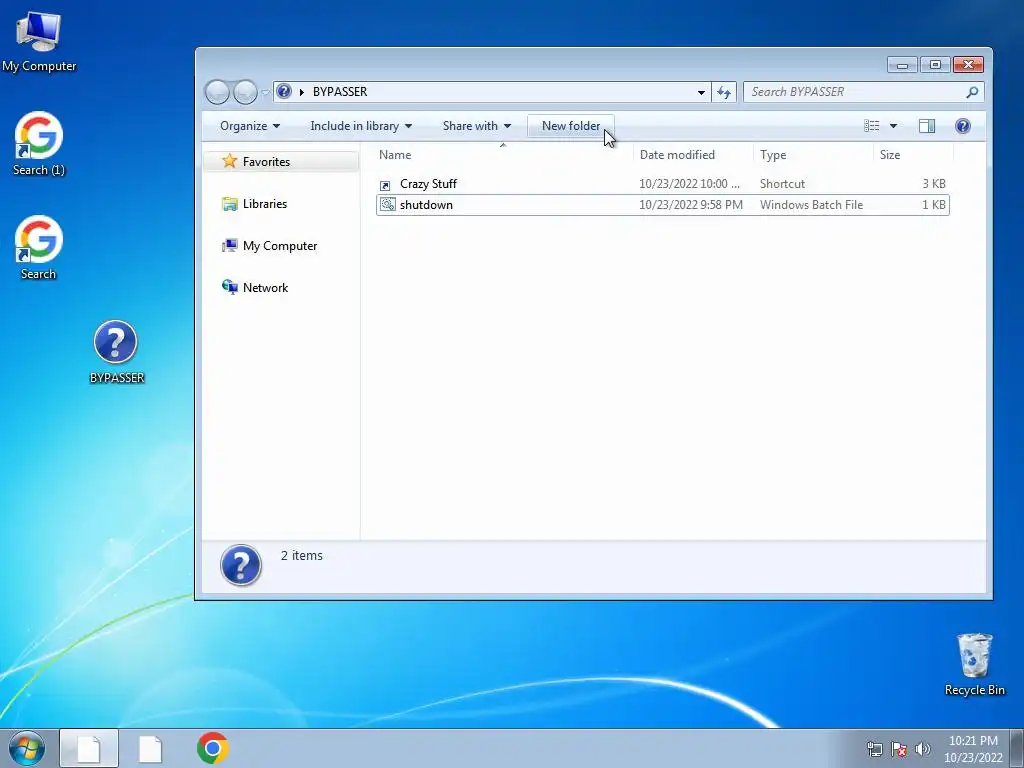Click the Show desktop strip
This screenshot has width=1024, height=768.
[1017, 748]
